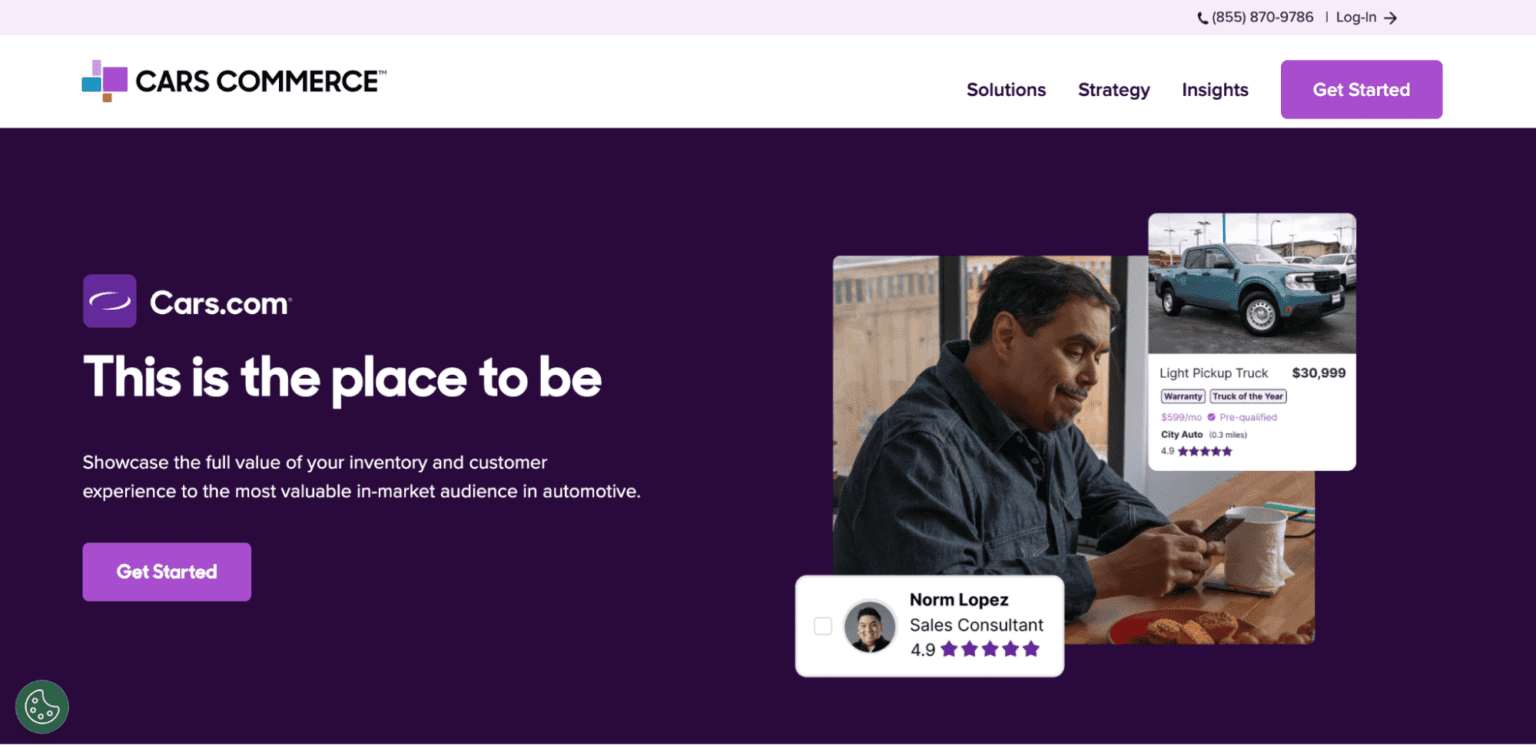Tick the checkbox beside Norm Lopez
Viewport: 1536px width, 745px height.
point(823,626)
